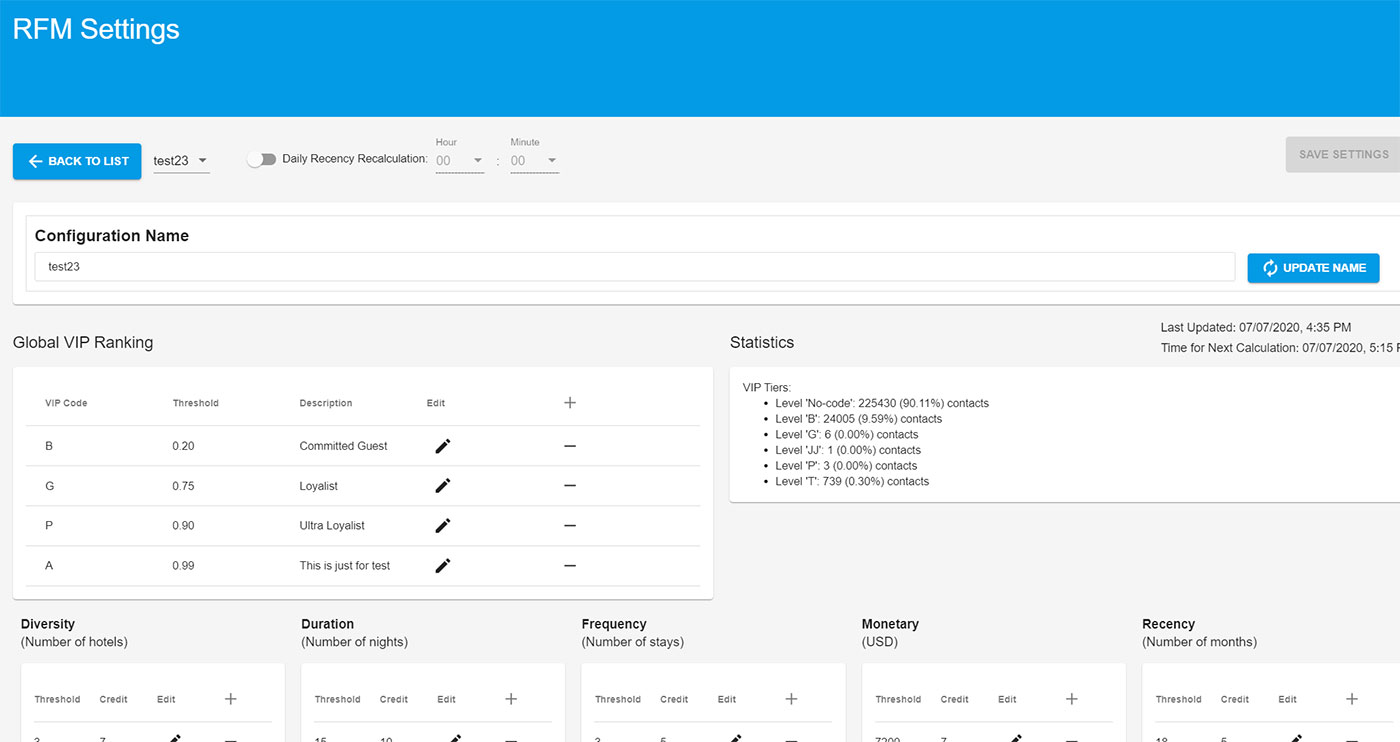
Task: Edit the Committed Guest VIP row
Action: tap(443, 446)
